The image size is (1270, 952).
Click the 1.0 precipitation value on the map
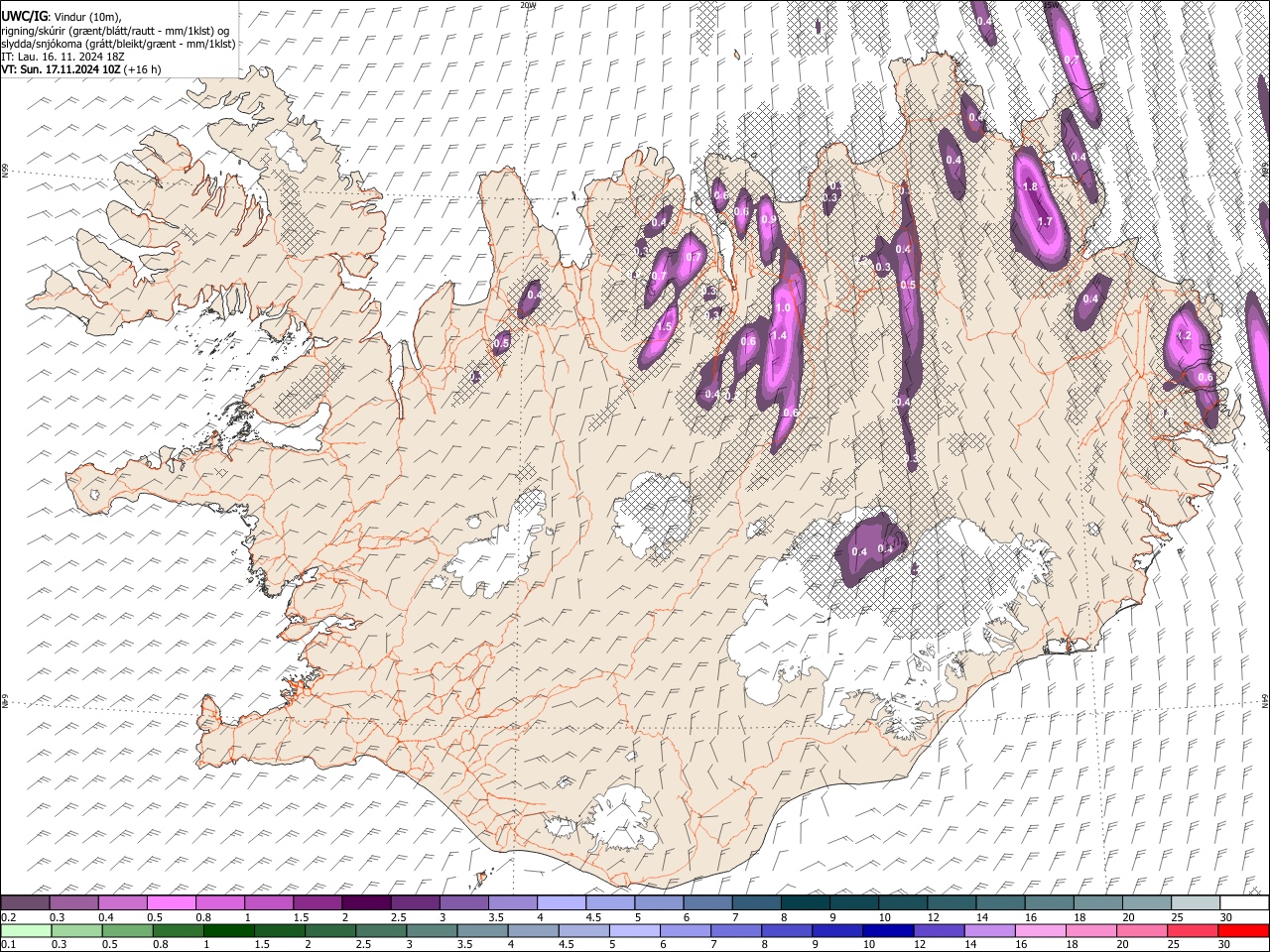[x=783, y=308]
